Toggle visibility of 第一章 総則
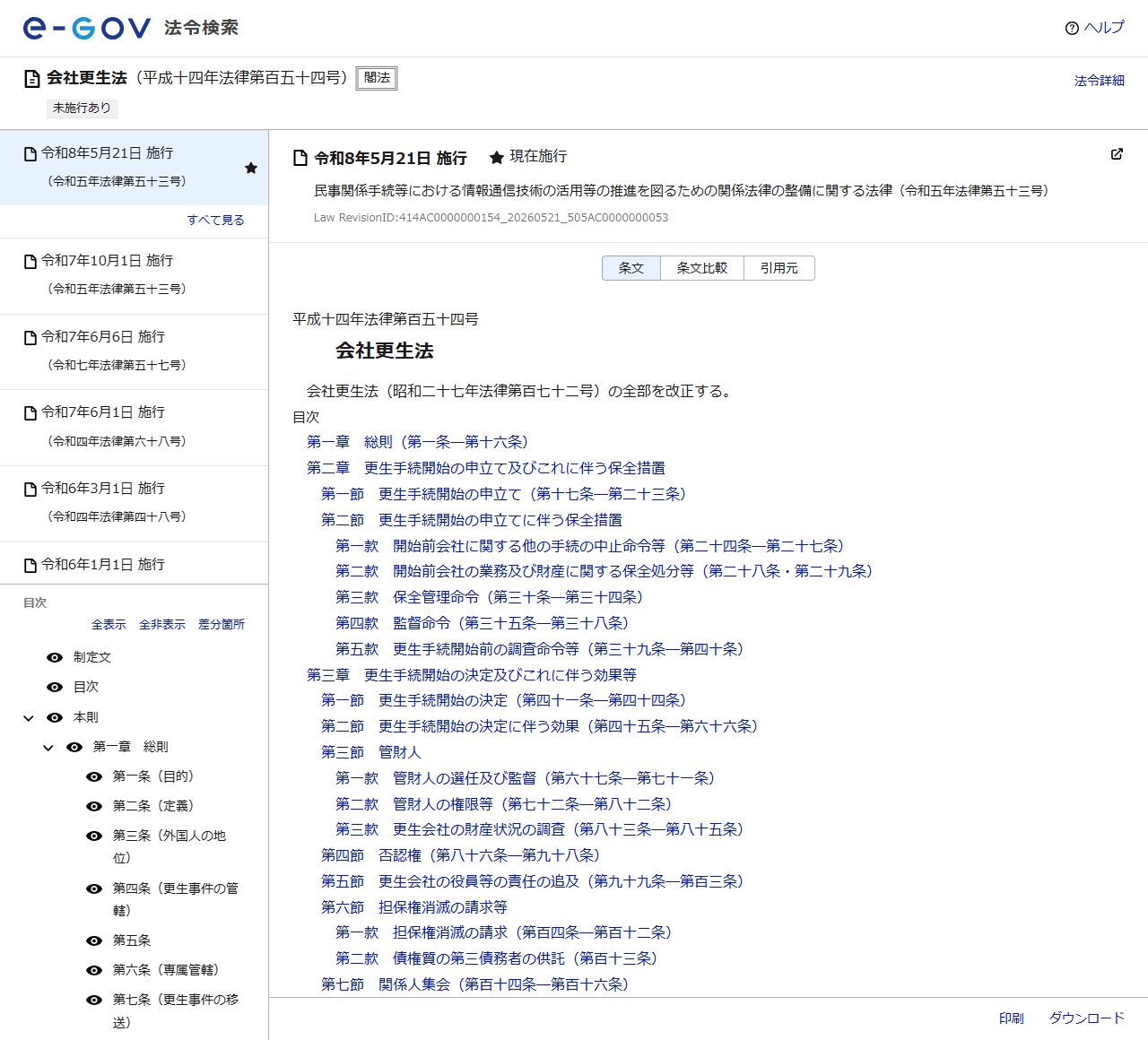This screenshot has width=1148, height=1040. [74, 747]
